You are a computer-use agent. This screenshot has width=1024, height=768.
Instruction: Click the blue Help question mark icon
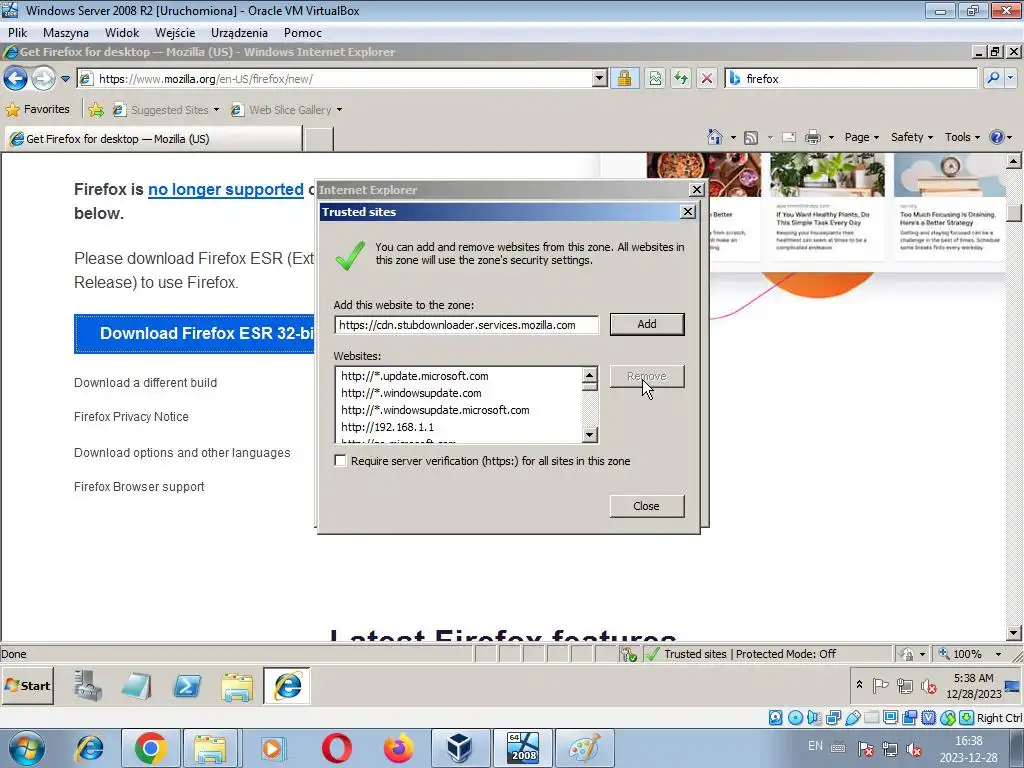pyautogui.click(x=997, y=137)
